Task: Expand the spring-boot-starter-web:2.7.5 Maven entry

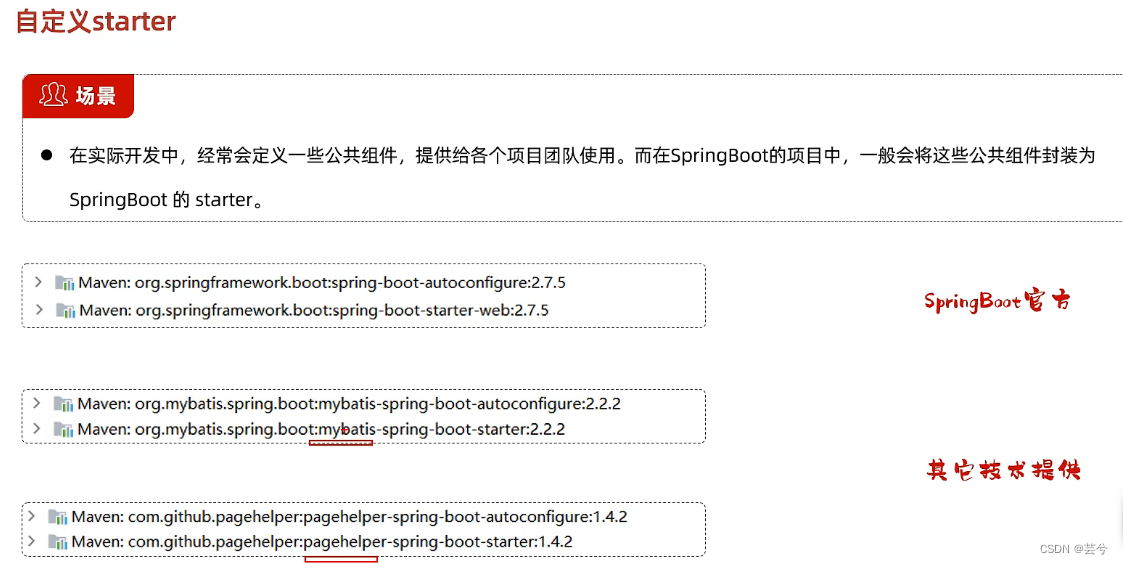Action: (38, 310)
